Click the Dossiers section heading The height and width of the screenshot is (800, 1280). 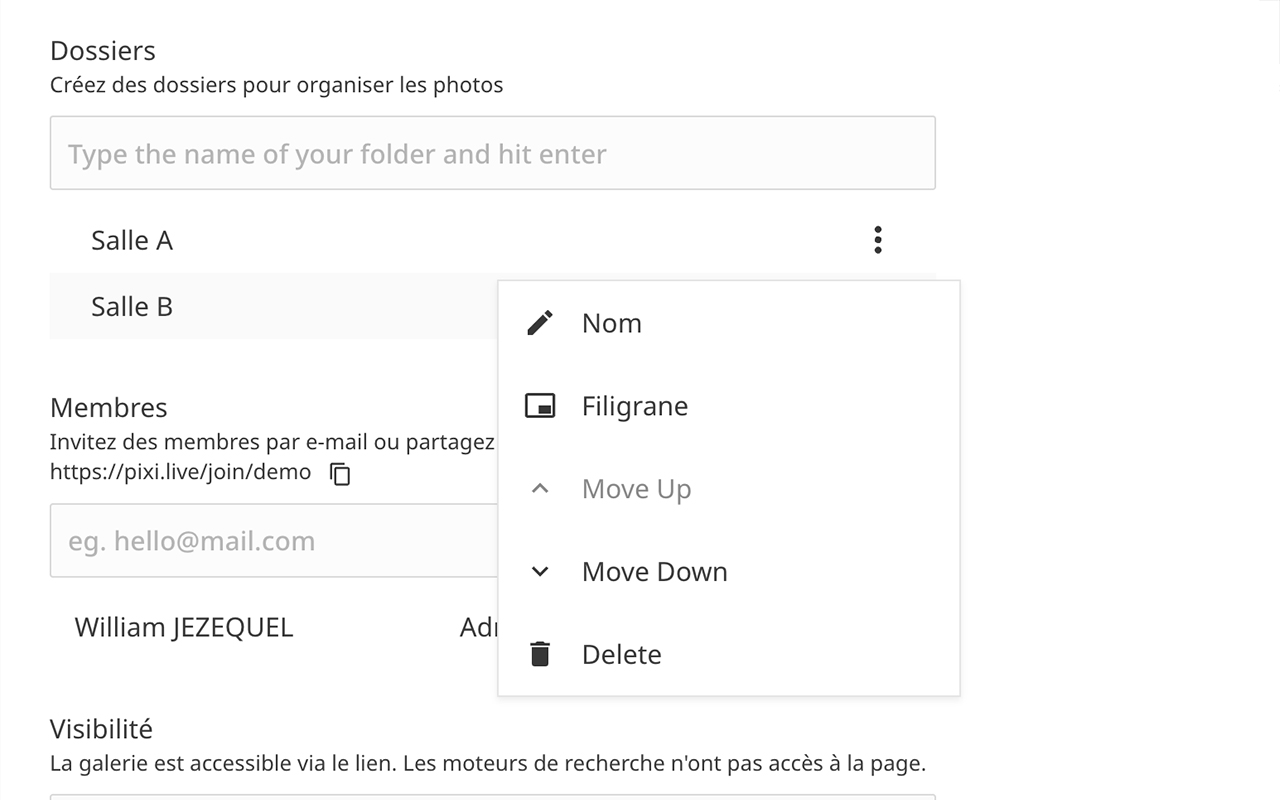click(103, 50)
